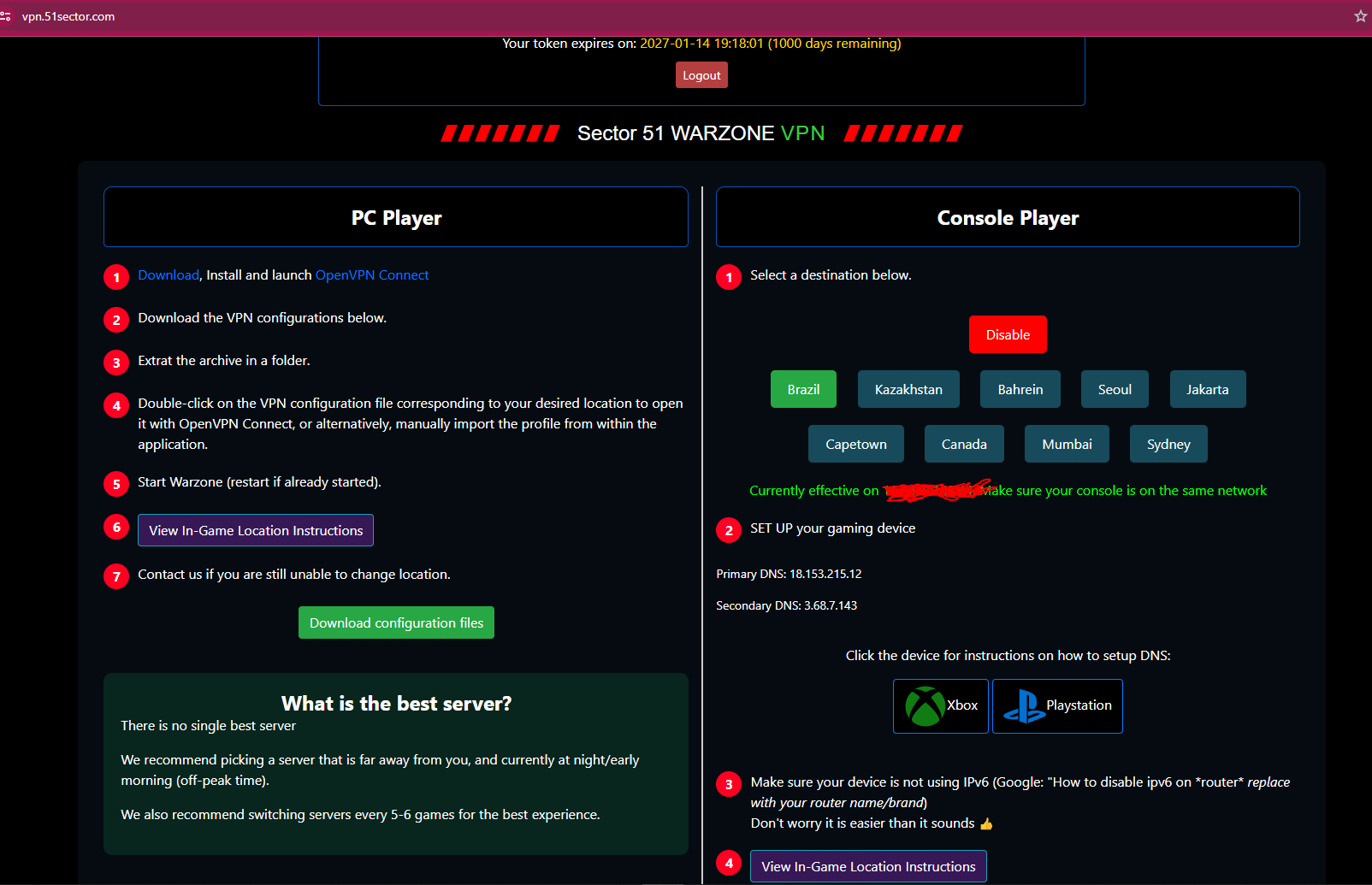Screen dimensions: 1372x885
Task: Click the Xbox logo icon
Action: tap(925, 706)
